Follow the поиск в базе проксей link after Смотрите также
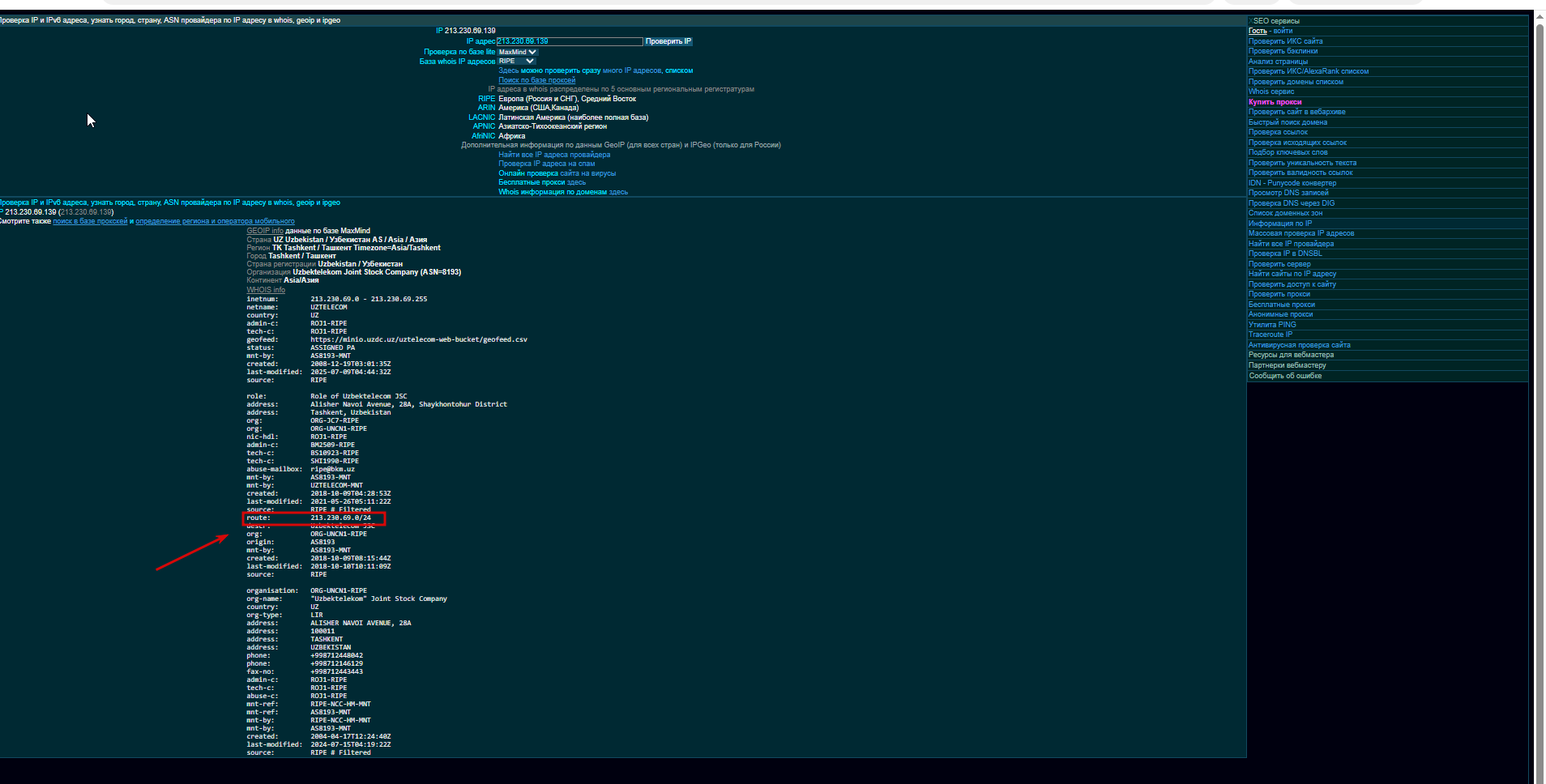1546x784 pixels. tap(90, 221)
